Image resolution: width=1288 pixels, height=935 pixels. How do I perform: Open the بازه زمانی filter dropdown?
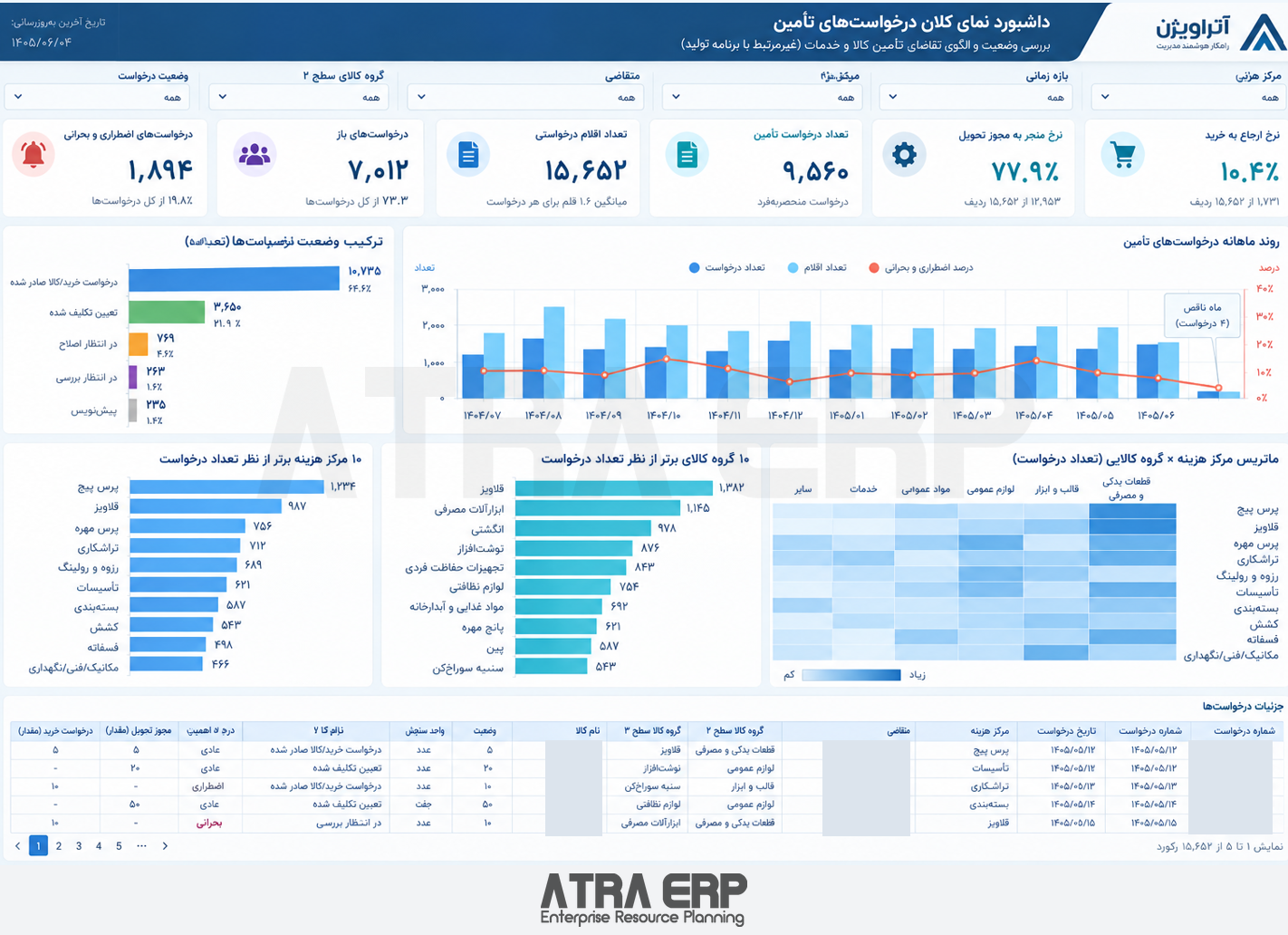tap(976, 97)
